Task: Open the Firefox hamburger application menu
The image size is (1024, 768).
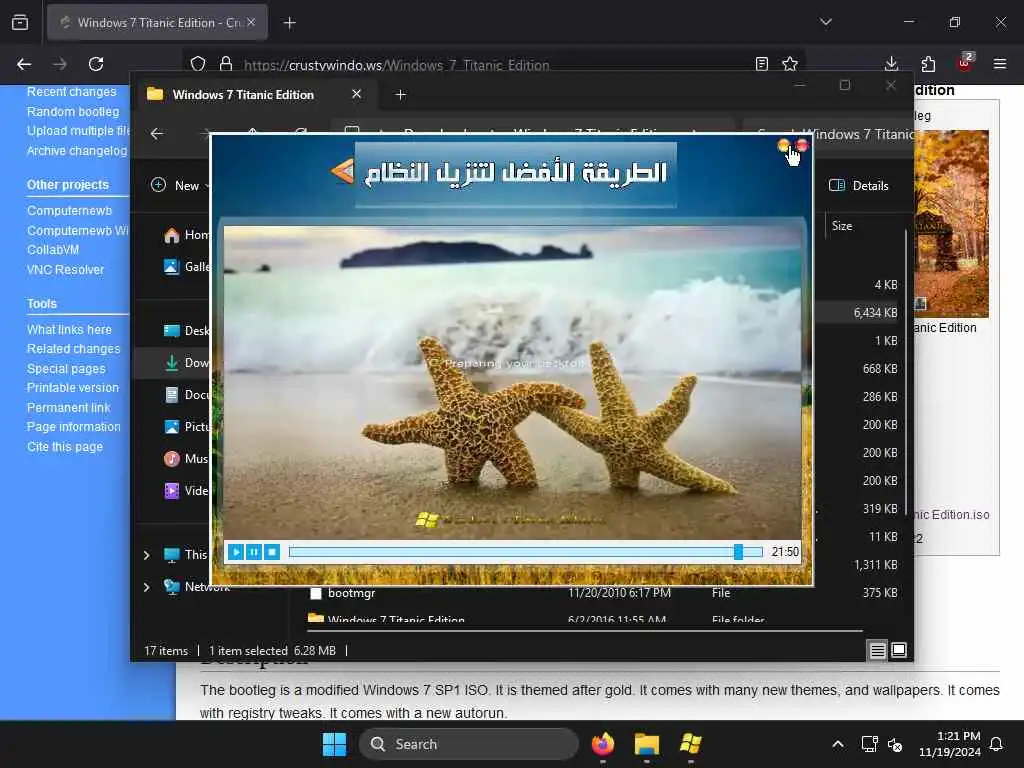Action: [1000, 64]
